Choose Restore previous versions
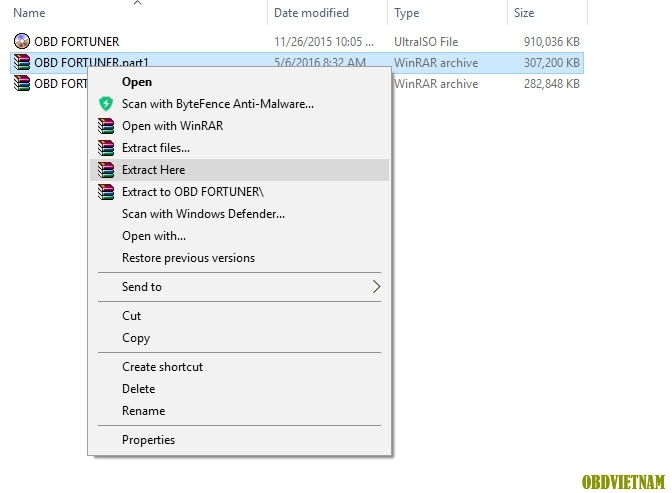 (188, 258)
